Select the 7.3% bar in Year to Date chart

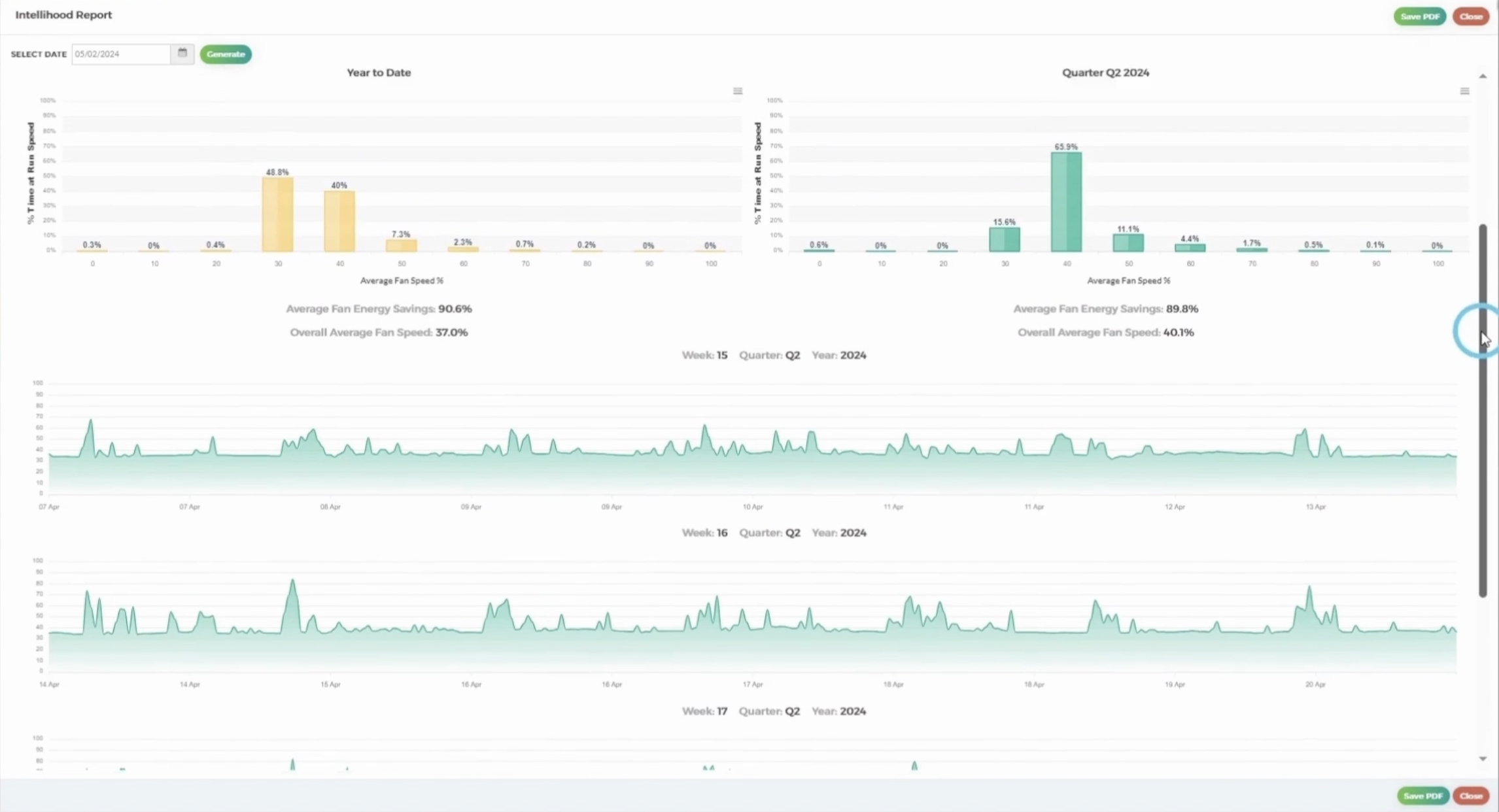401,246
